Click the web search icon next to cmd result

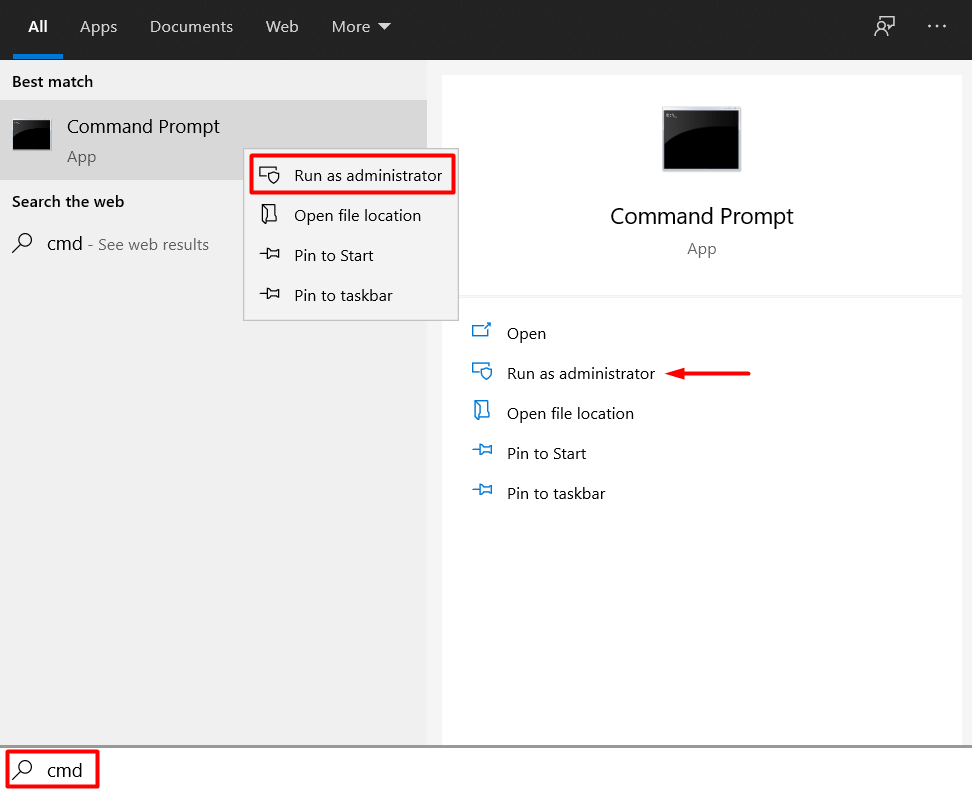(21, 244)
